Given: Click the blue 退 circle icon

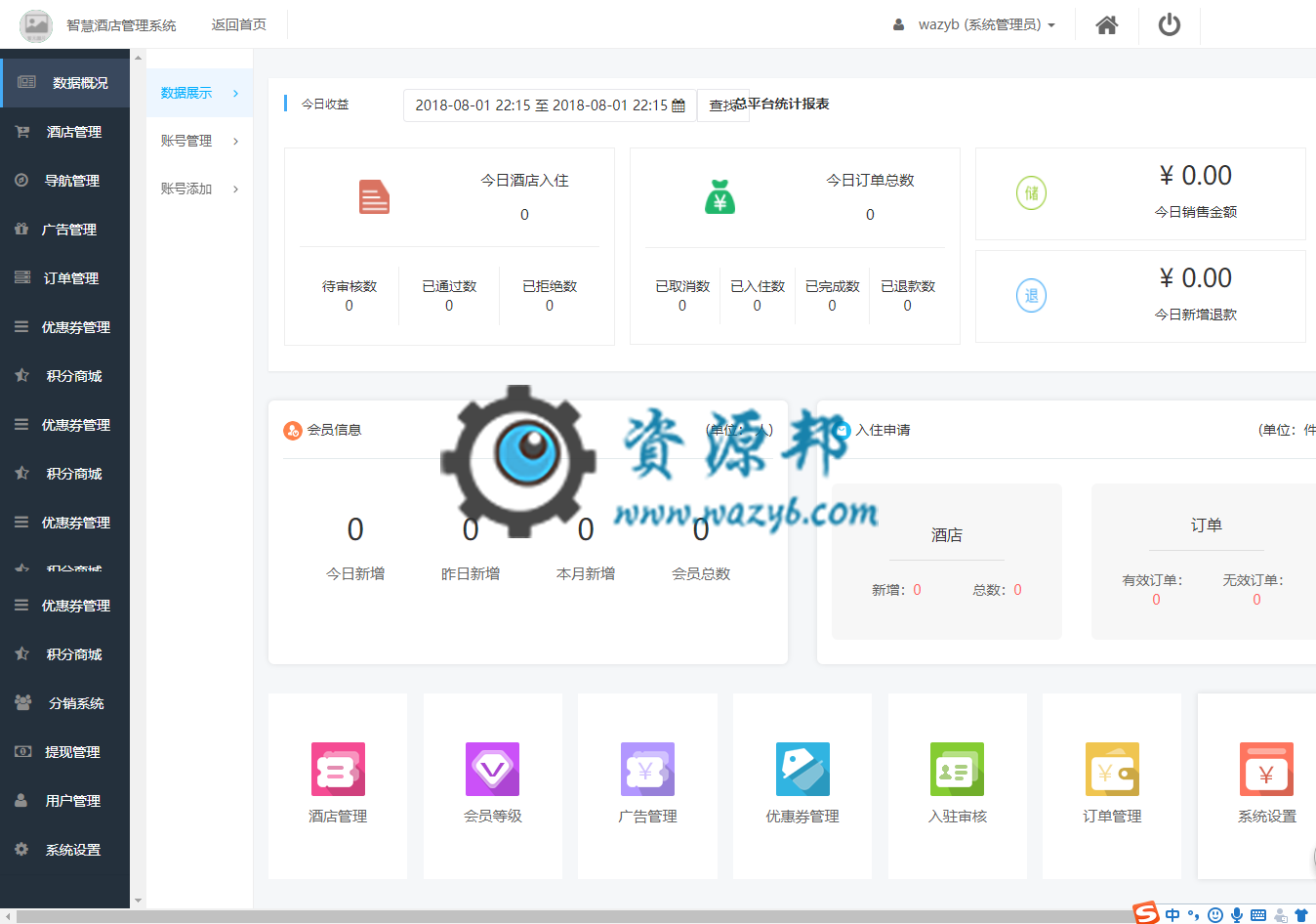Looking at the screenshot, I should pos(1031,296).
